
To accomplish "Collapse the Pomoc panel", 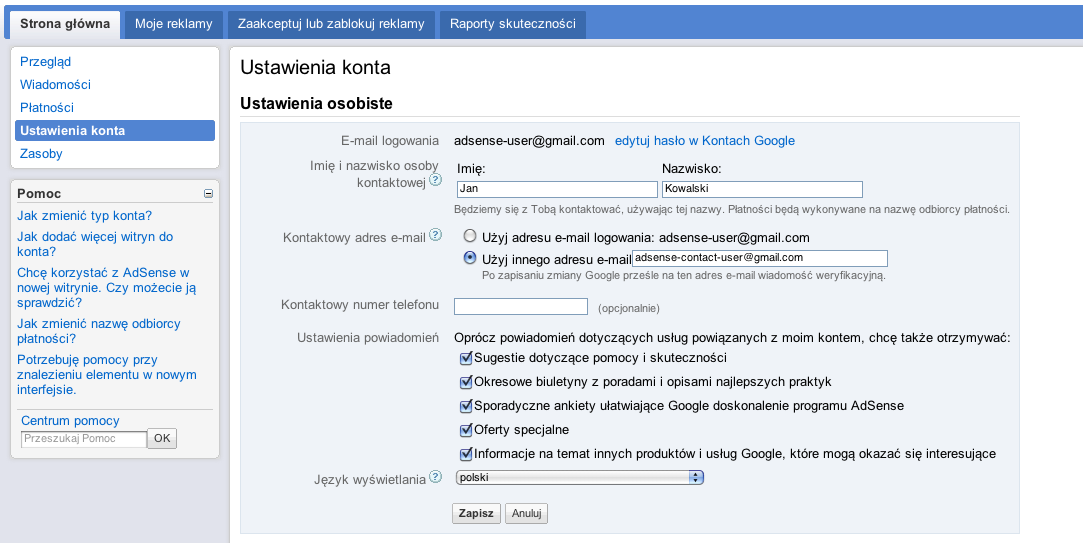I will tap(208, 194).
